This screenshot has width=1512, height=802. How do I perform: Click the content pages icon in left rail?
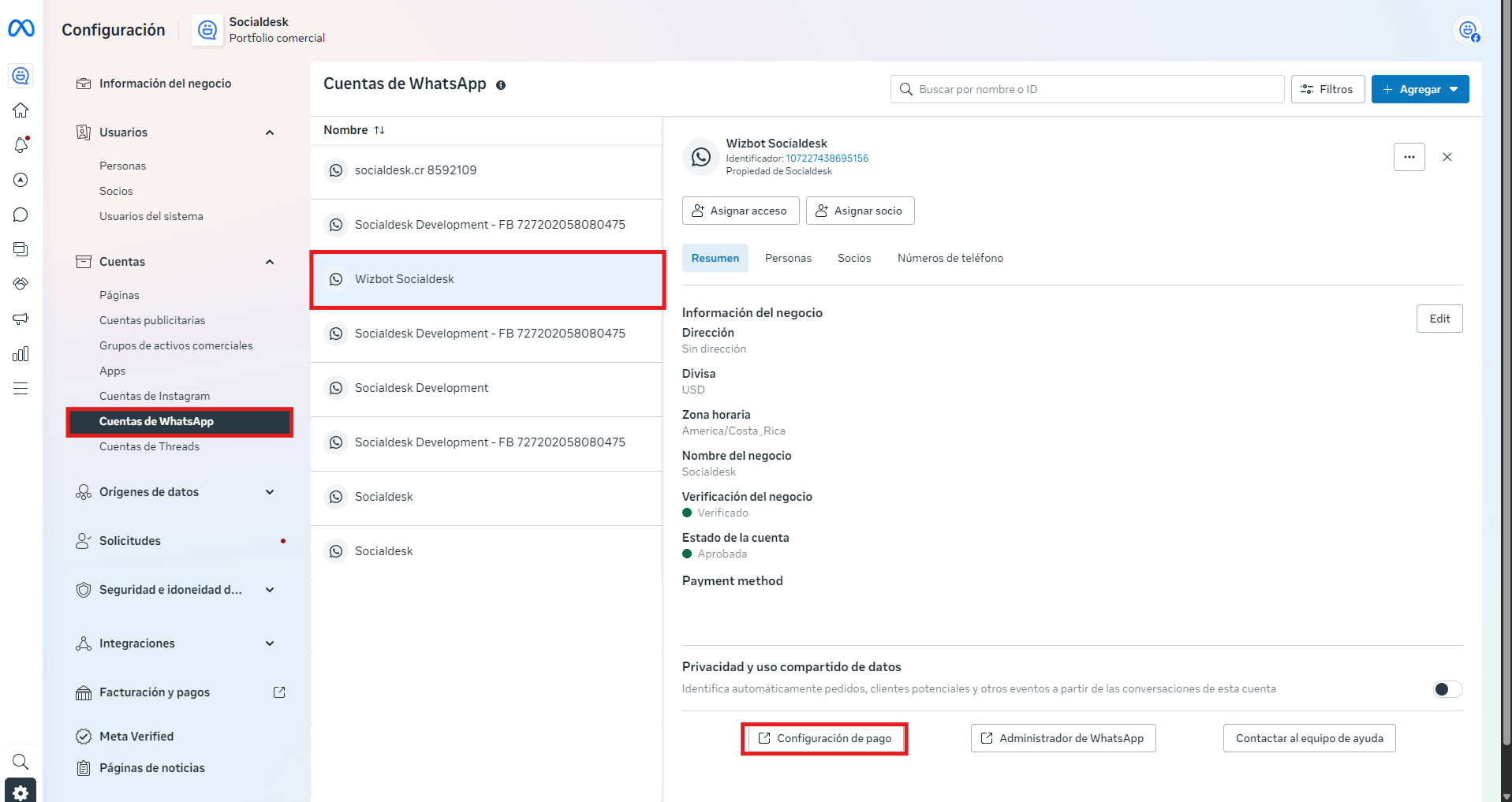[21, 249]
